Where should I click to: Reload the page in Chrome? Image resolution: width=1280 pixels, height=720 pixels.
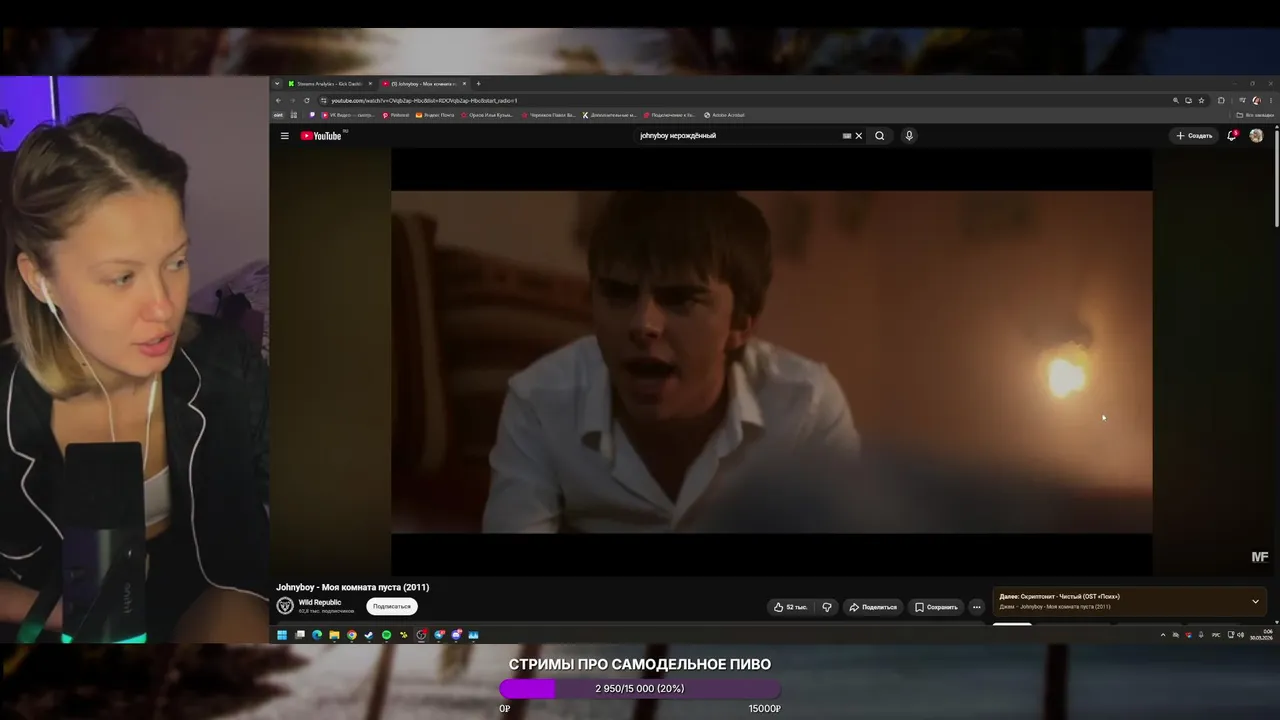307,101
